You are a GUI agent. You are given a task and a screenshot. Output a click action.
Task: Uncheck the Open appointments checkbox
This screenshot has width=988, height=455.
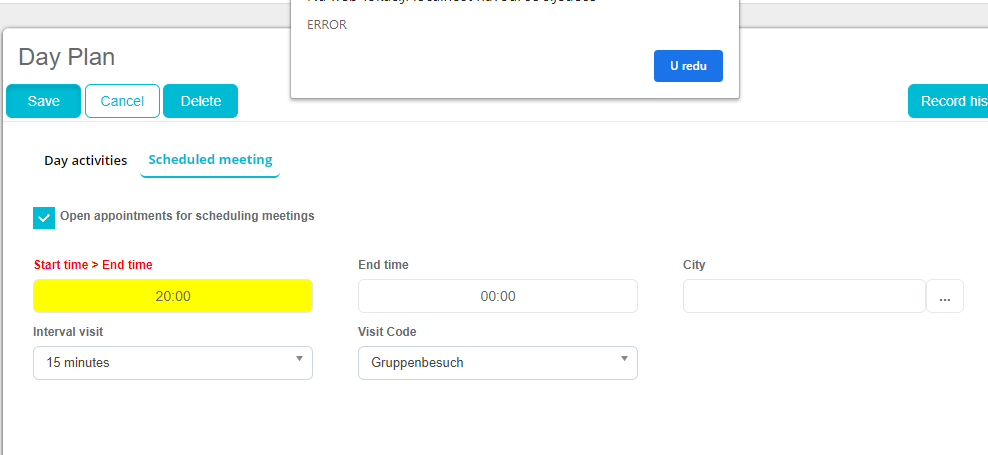tap(44, 217)
